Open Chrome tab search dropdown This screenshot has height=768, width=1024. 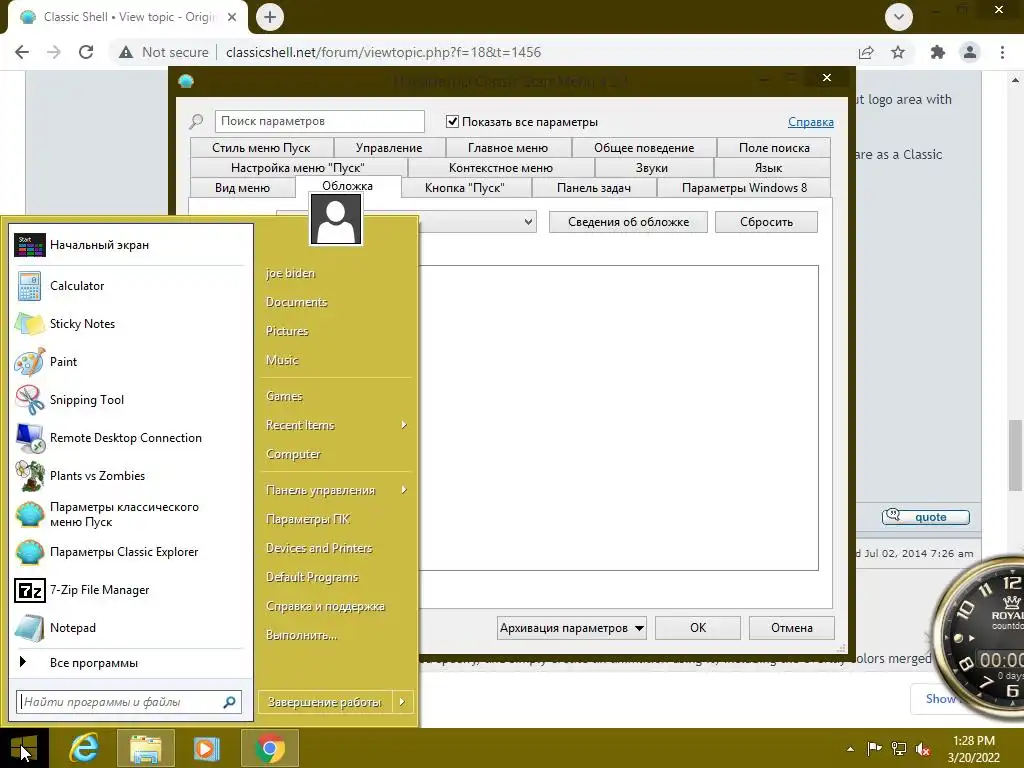coord(899,17)
